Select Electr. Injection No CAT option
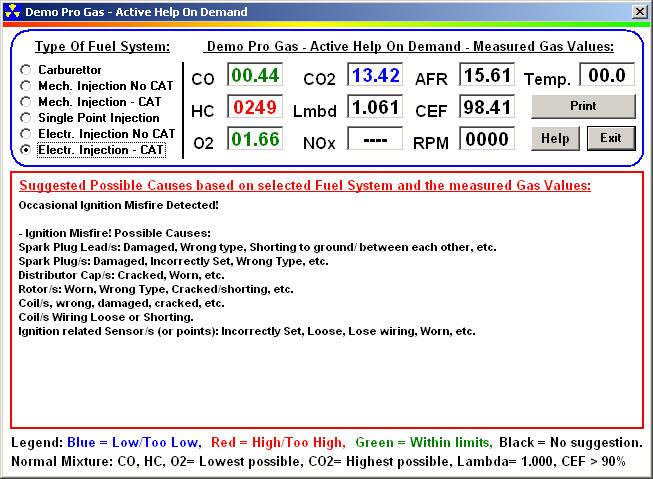The width and height of the screenshot is (653, 479). click(26, 134)
